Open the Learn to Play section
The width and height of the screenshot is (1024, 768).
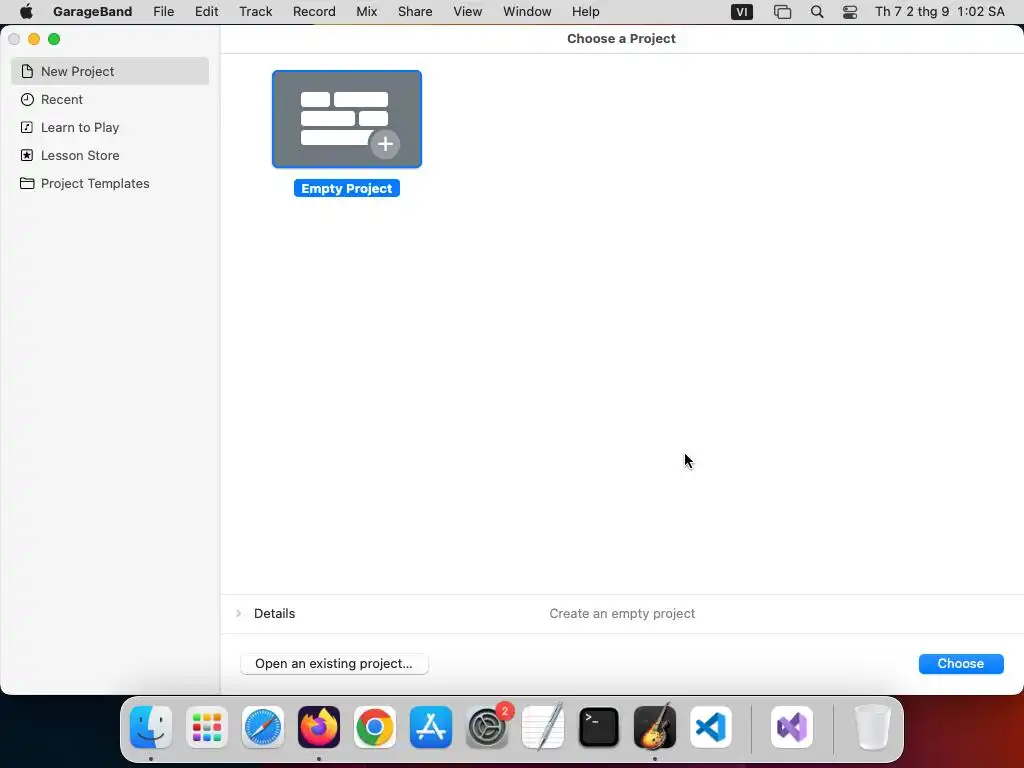(110, 127)
